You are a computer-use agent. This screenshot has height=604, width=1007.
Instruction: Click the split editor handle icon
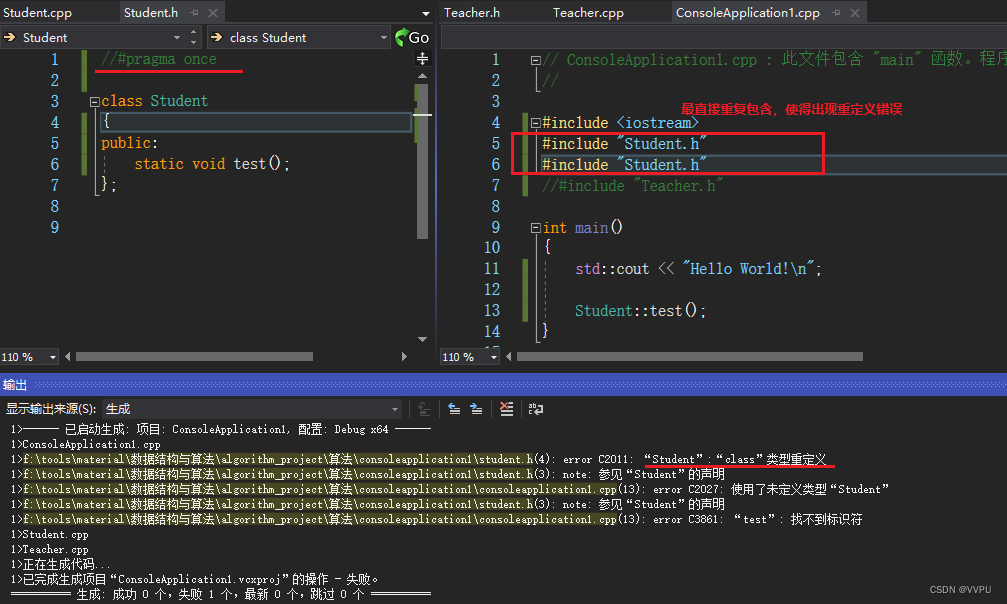click(422, 59)
